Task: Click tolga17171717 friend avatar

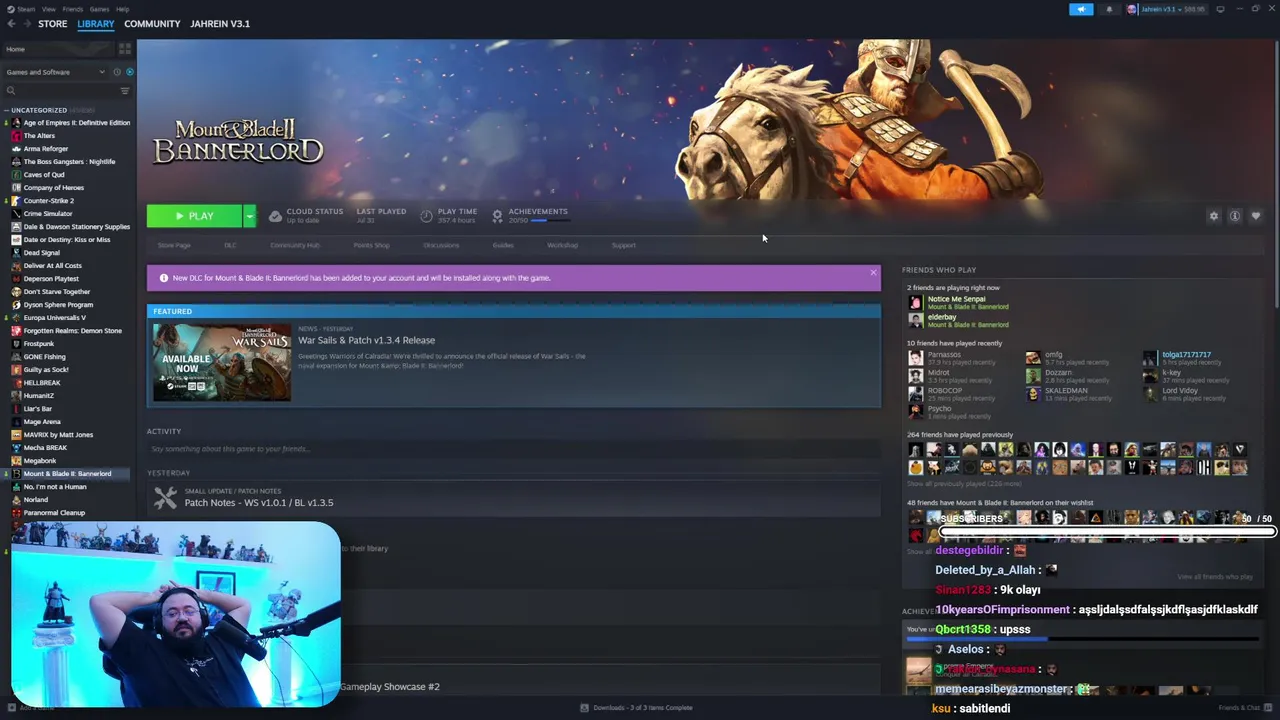Action: click(x=1150, y=358)
